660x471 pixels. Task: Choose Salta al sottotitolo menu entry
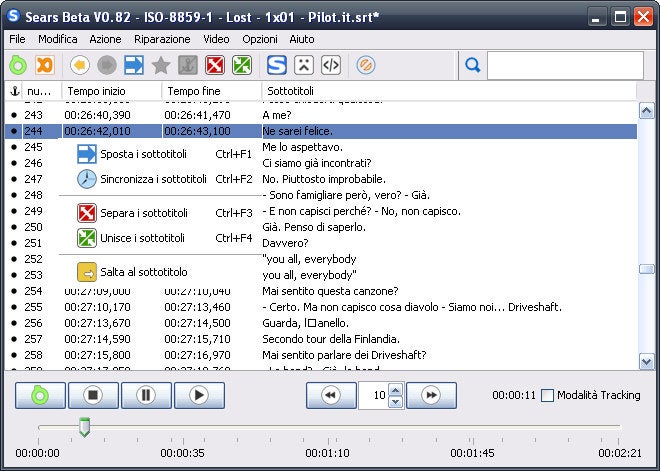point(160,272)
